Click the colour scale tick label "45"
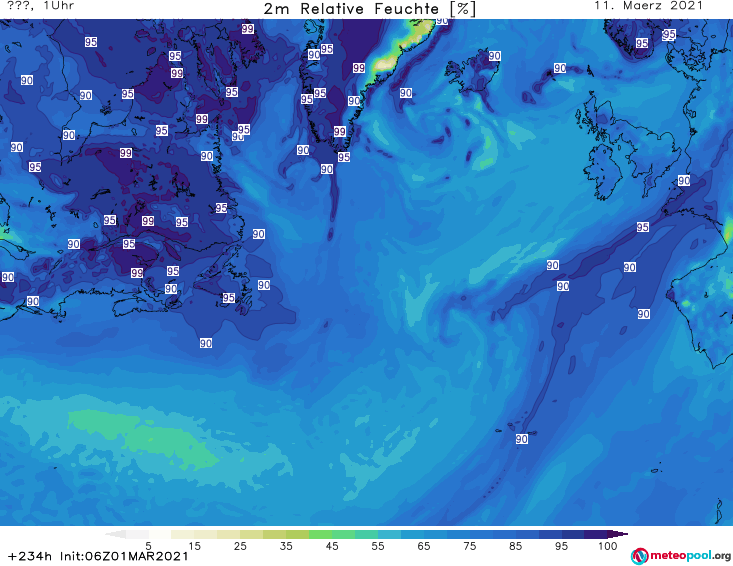 click(x=331, y=546)
